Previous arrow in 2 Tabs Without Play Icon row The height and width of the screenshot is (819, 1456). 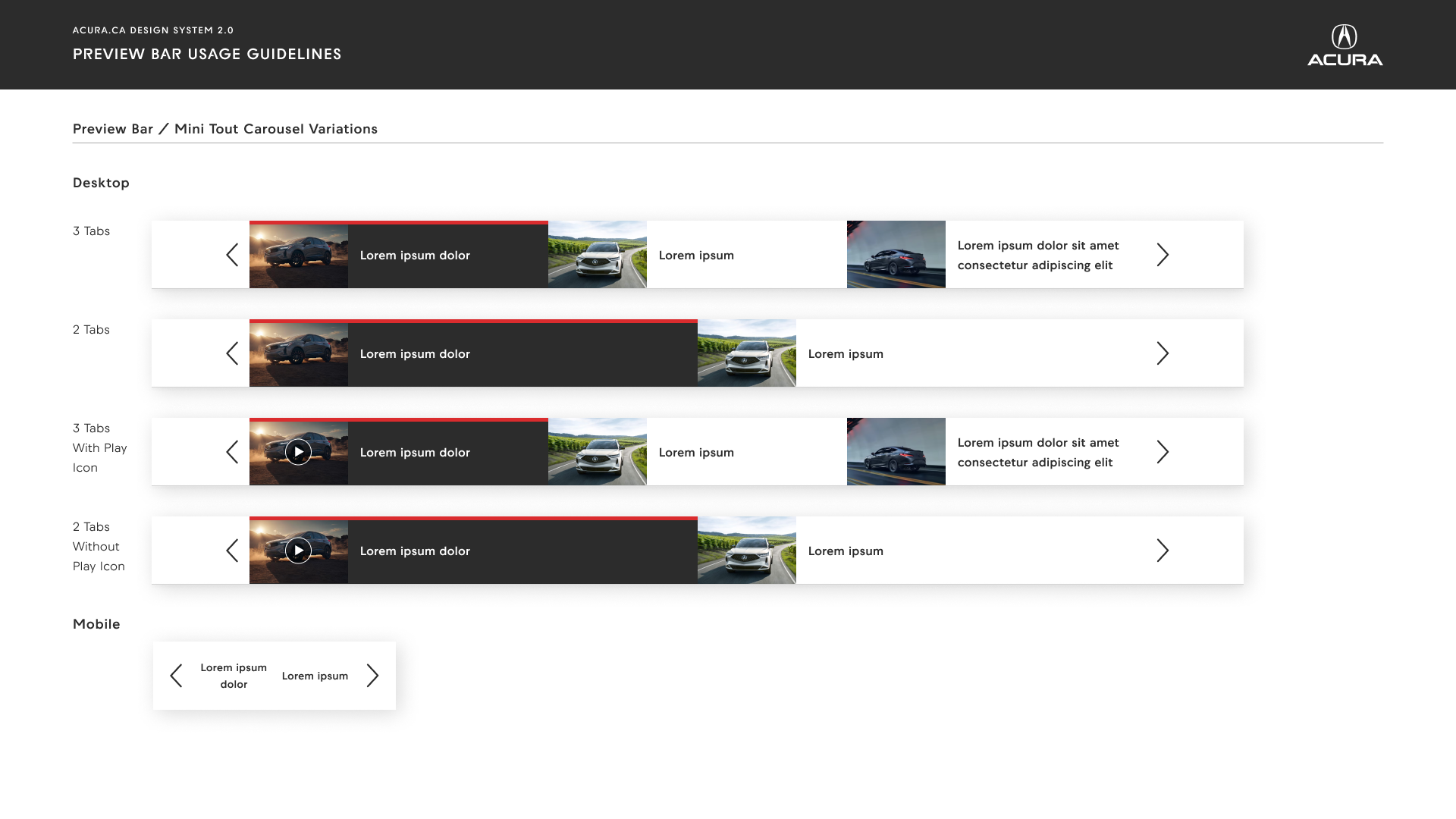pyautogui.click(x=232, y=551)
